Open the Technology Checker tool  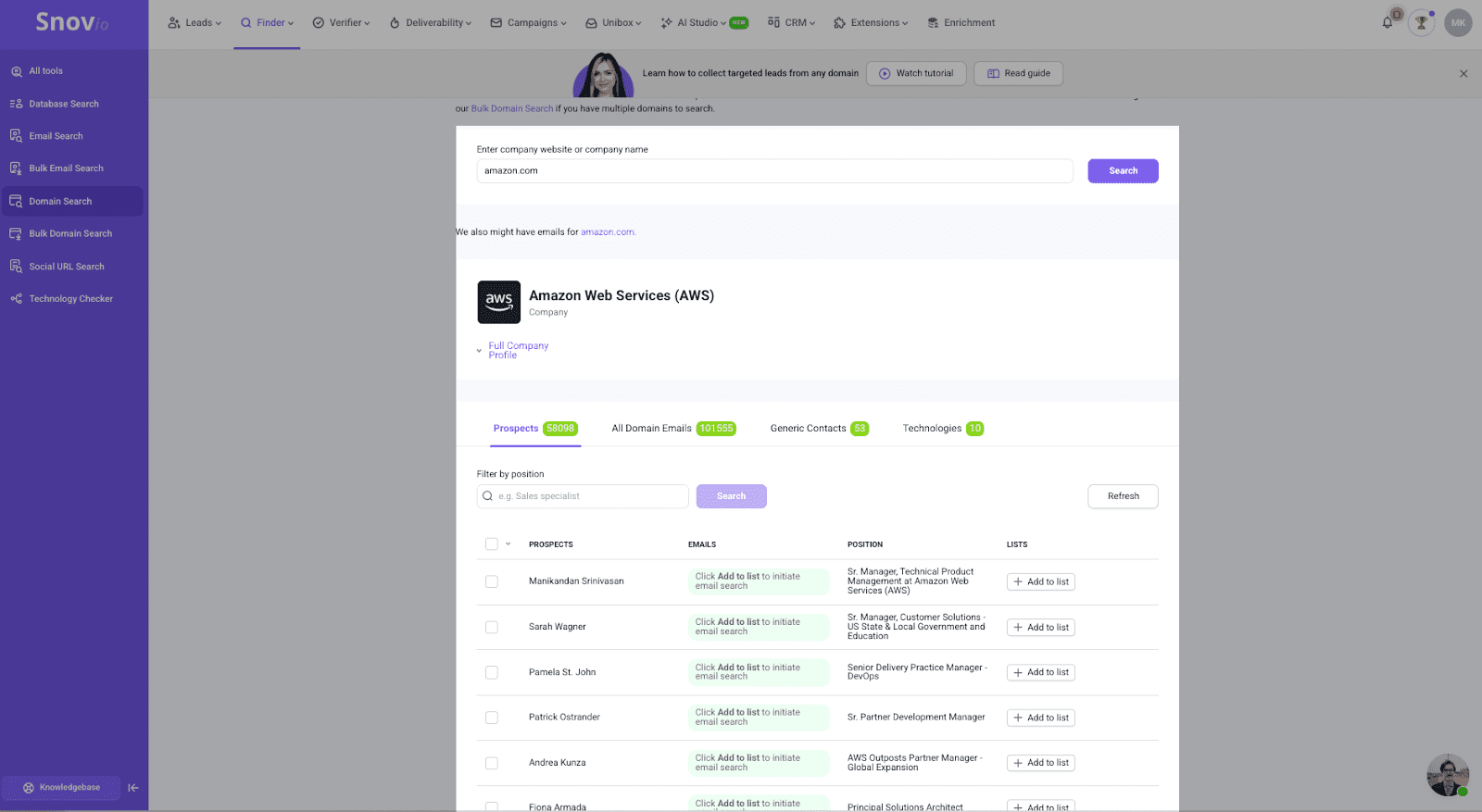(70, 299)
